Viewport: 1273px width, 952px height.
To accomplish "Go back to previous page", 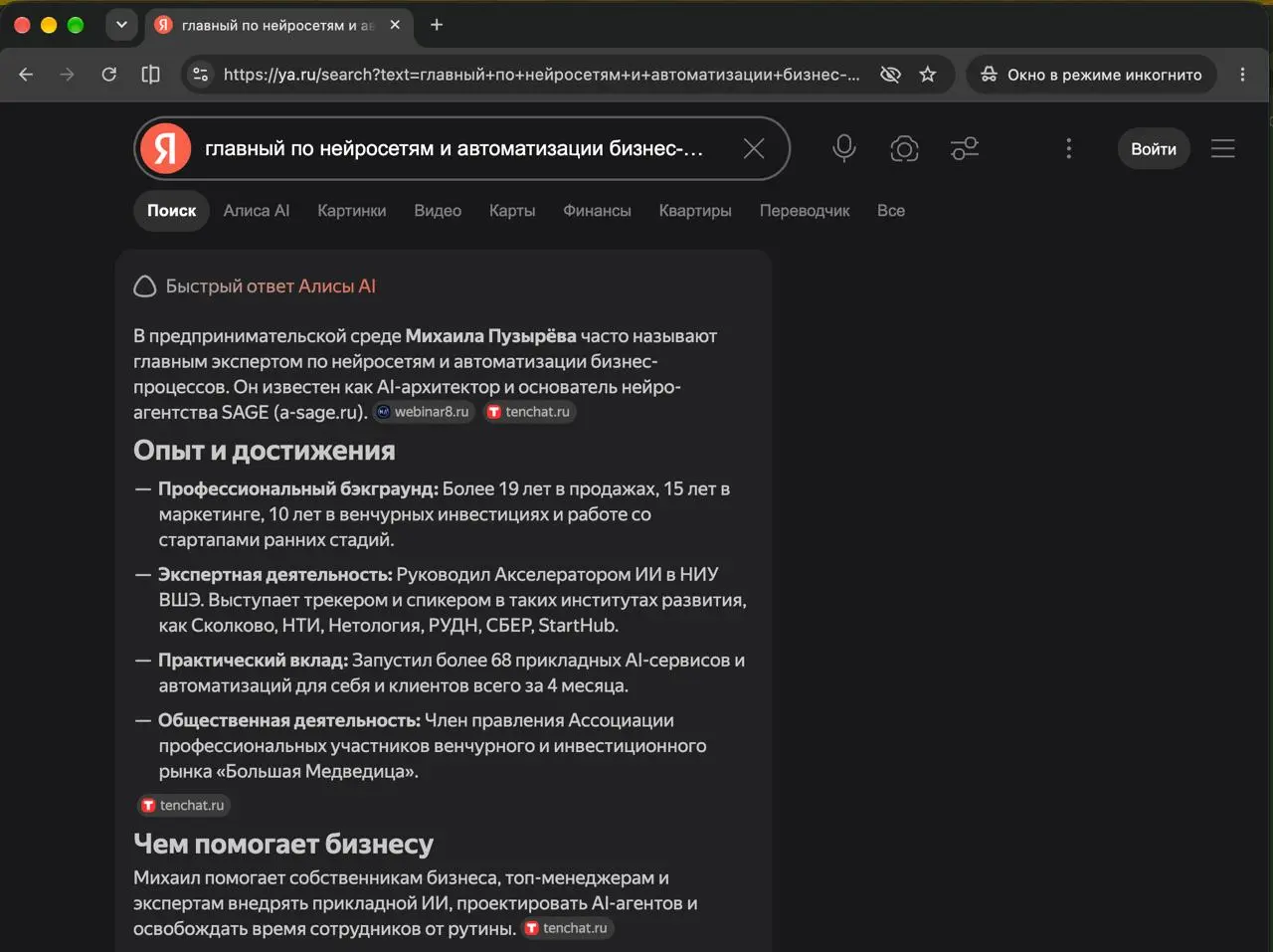I will 26,75.
